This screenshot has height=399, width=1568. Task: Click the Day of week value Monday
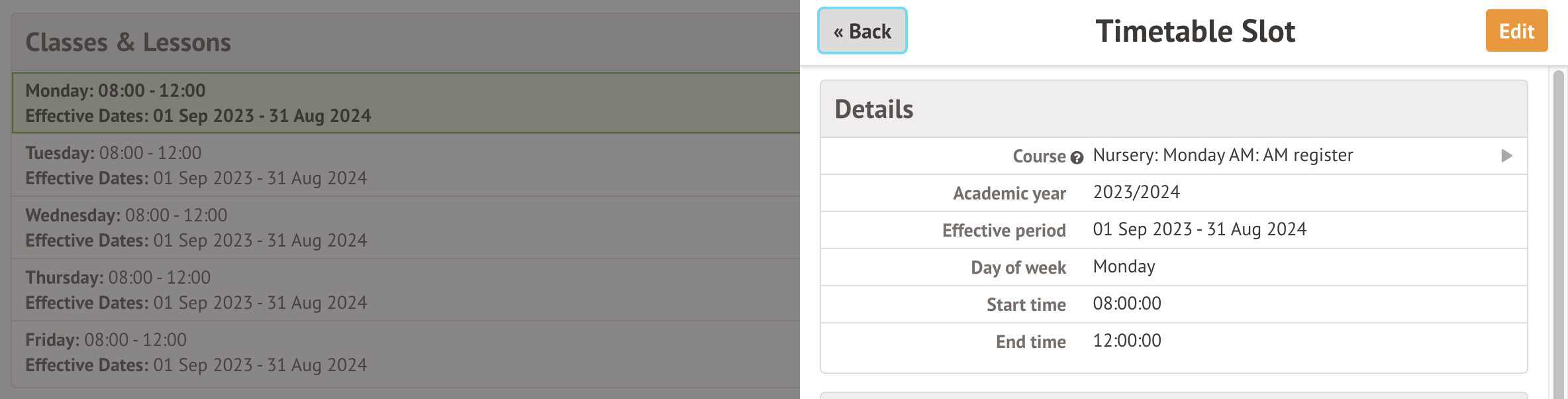coord(1124,266)
